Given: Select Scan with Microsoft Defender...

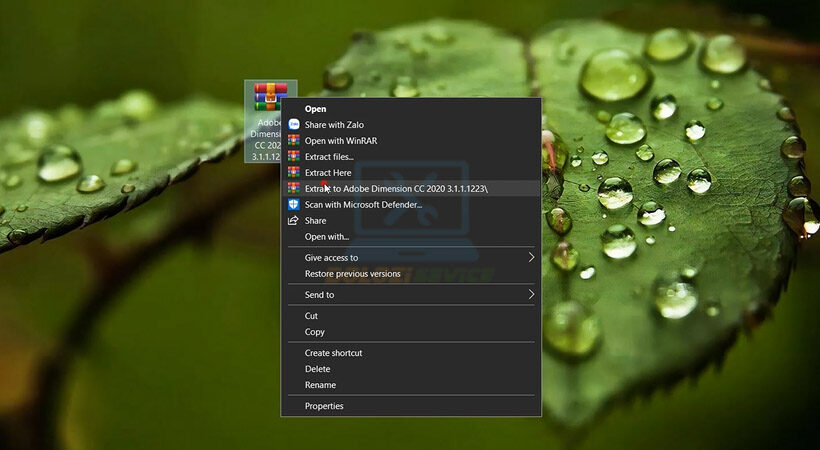Looking at the screenshot, I should [411, 205].
